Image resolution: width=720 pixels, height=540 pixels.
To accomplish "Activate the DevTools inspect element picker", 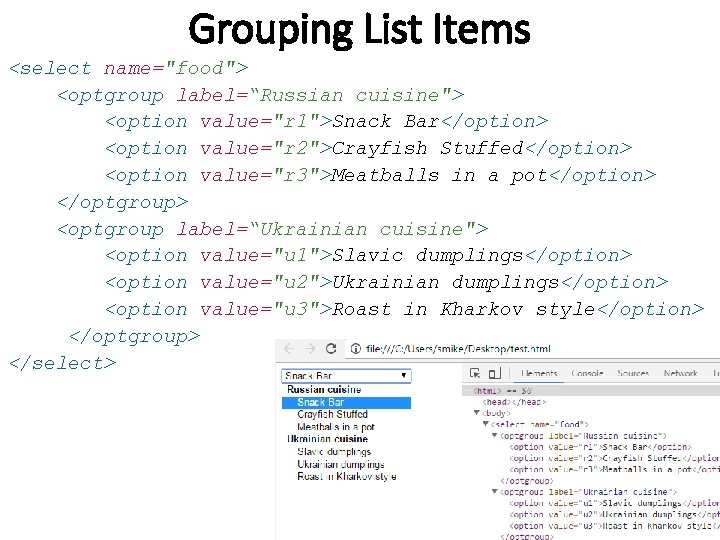I will pos(475,373).
